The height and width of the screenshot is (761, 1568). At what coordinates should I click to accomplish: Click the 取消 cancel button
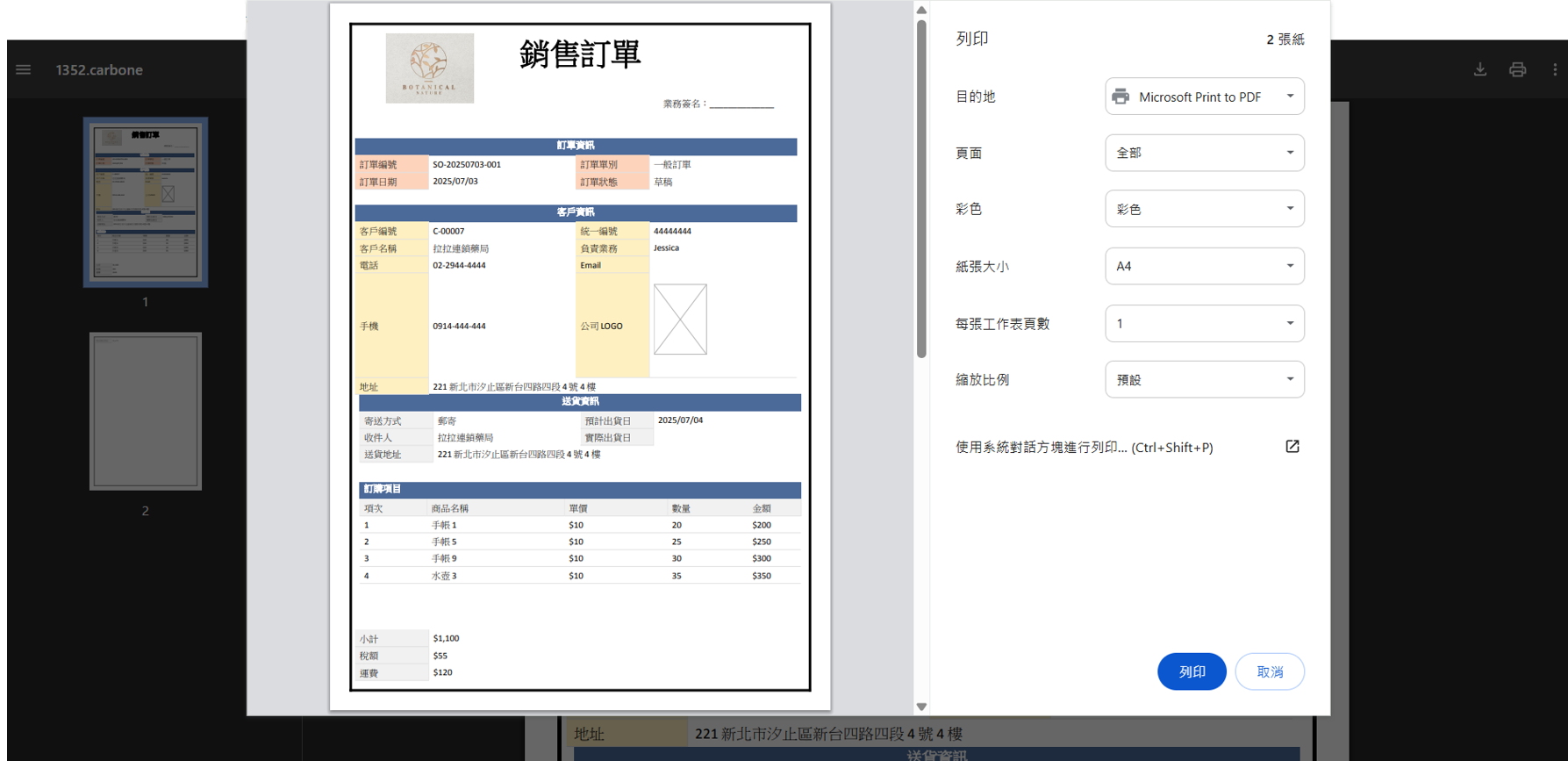coord(1269,671)
